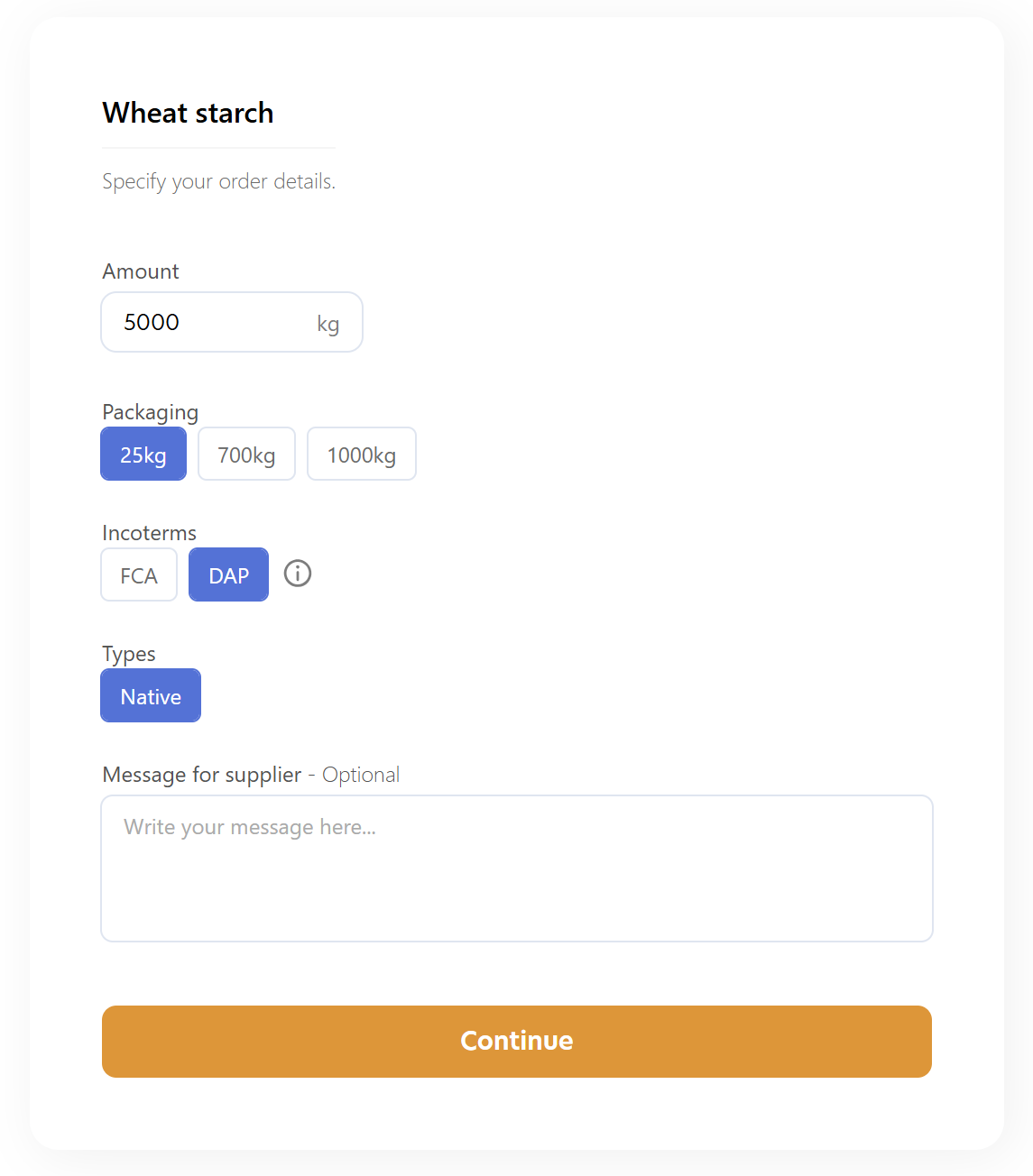Screen dimensions: 1033x1176
Task: Click the Incoterms info icon
Action: [298, 574]
